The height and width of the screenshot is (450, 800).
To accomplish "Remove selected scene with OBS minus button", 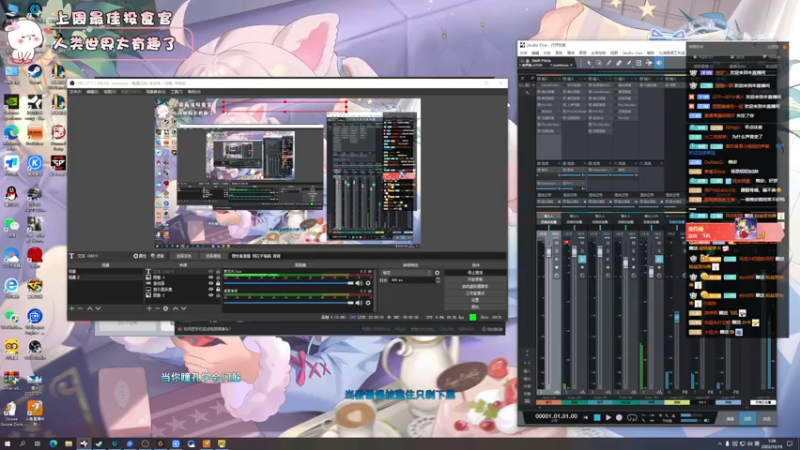I will pyautogui.click(x=80, y=308).
